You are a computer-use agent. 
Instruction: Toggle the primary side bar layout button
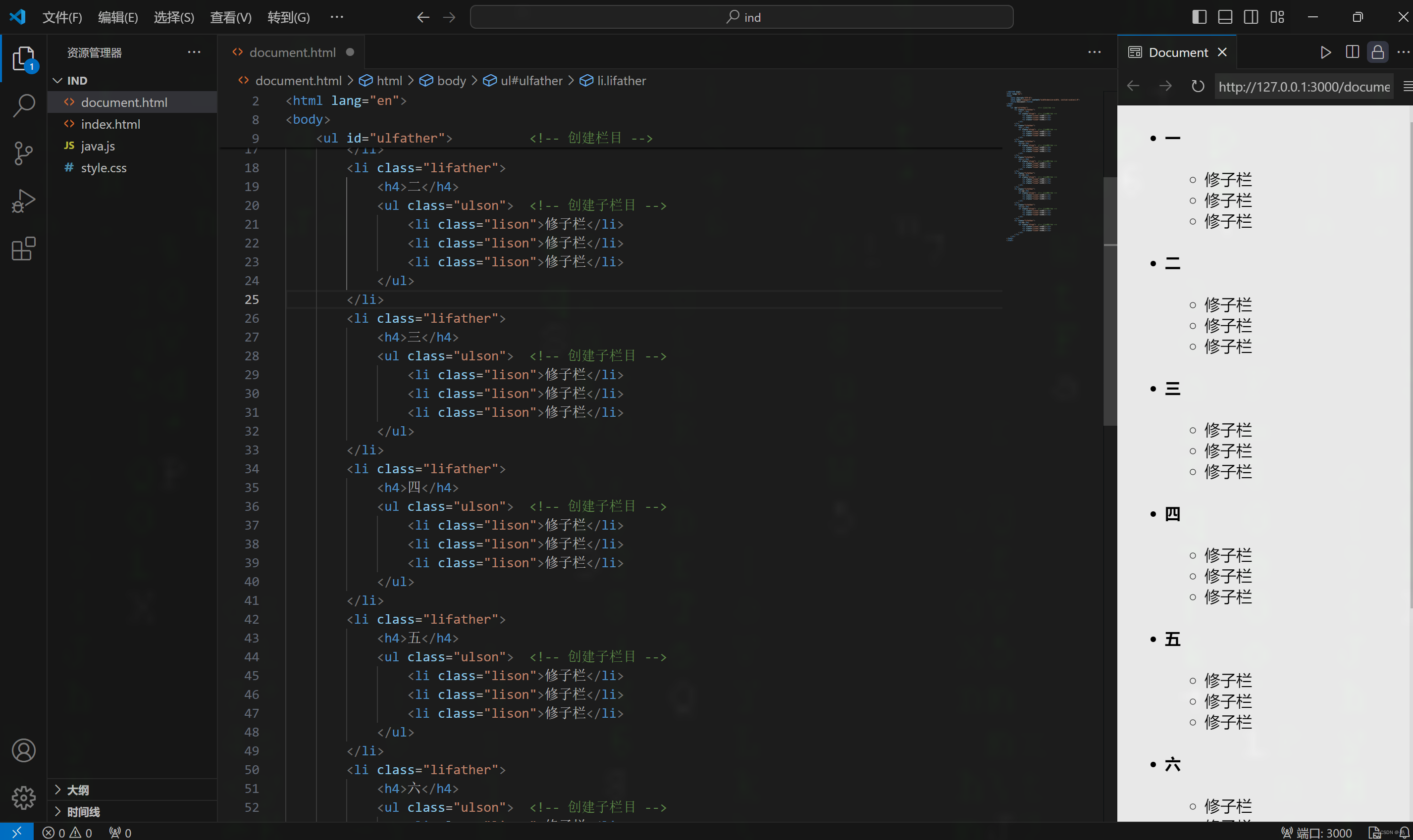tap(1199, 17)
